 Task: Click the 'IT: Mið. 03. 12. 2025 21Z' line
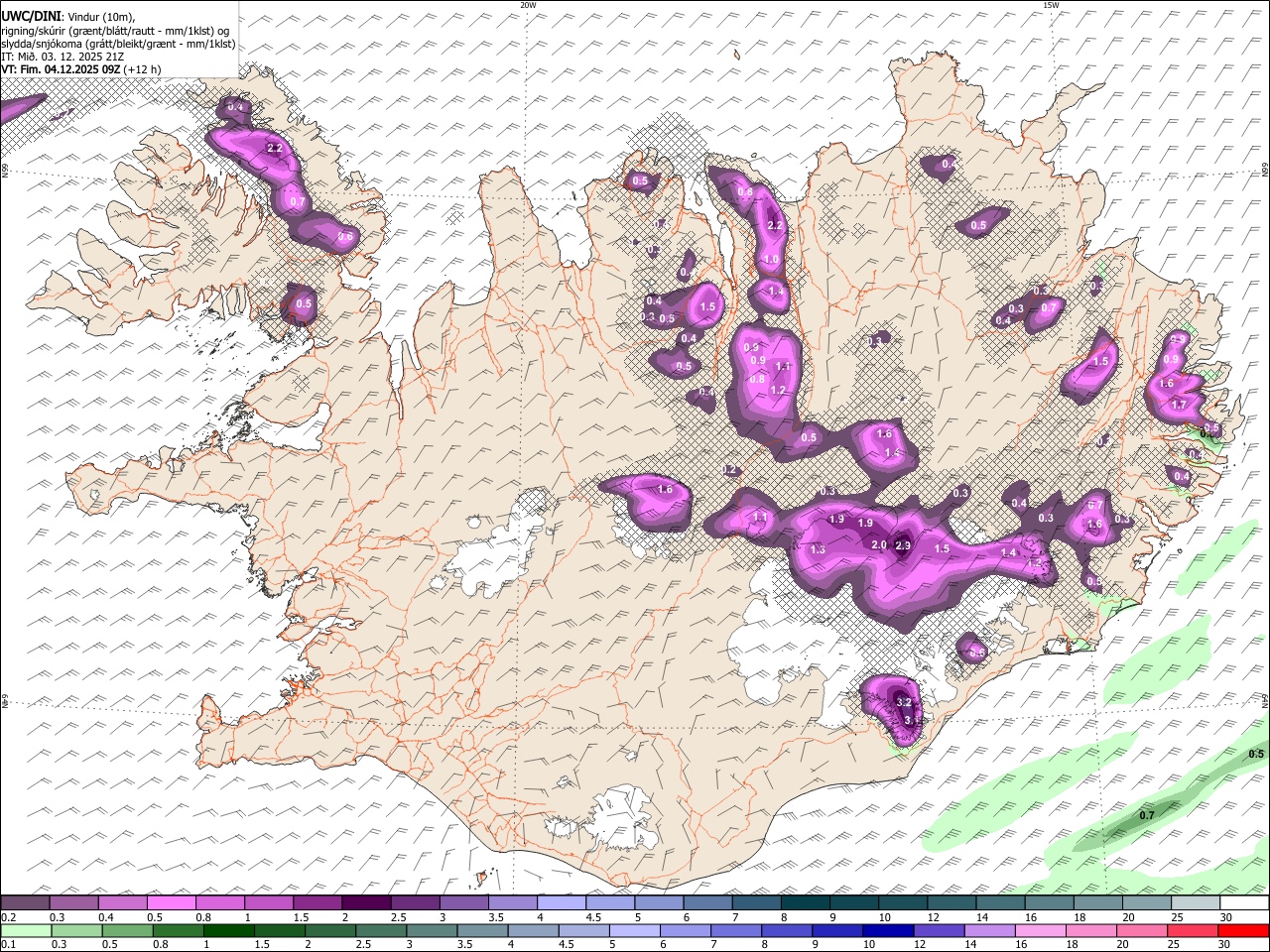[63, 57]
